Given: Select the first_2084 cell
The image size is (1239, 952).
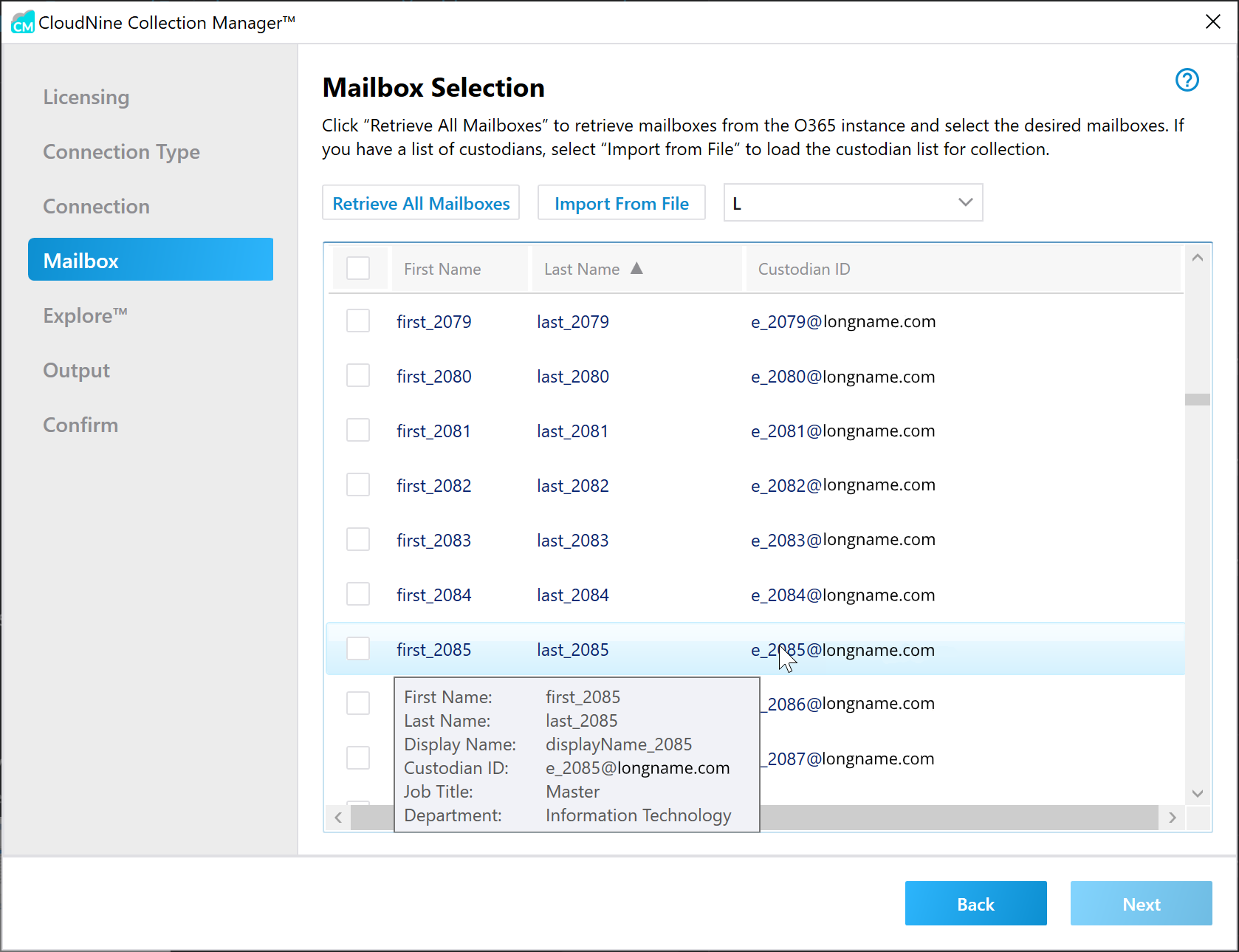Looking at the screenshot, I should [434, 595].
